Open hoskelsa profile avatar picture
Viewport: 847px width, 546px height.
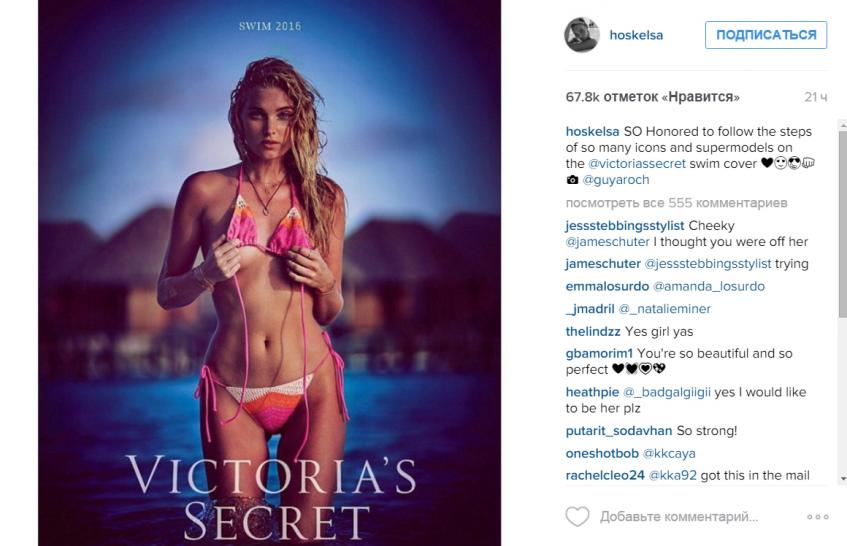pyautogui.click(x=582, y=35)
